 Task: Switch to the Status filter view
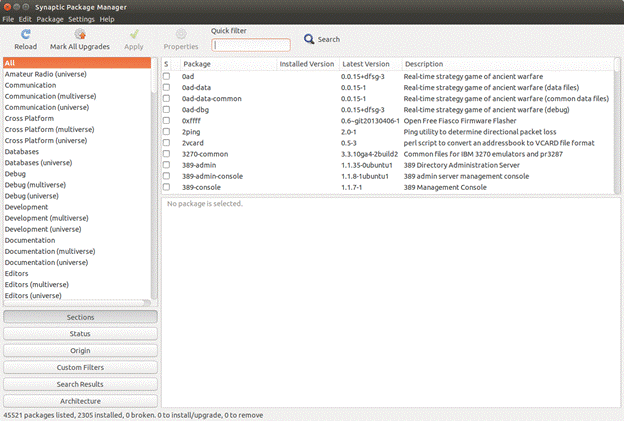[80, 334]
